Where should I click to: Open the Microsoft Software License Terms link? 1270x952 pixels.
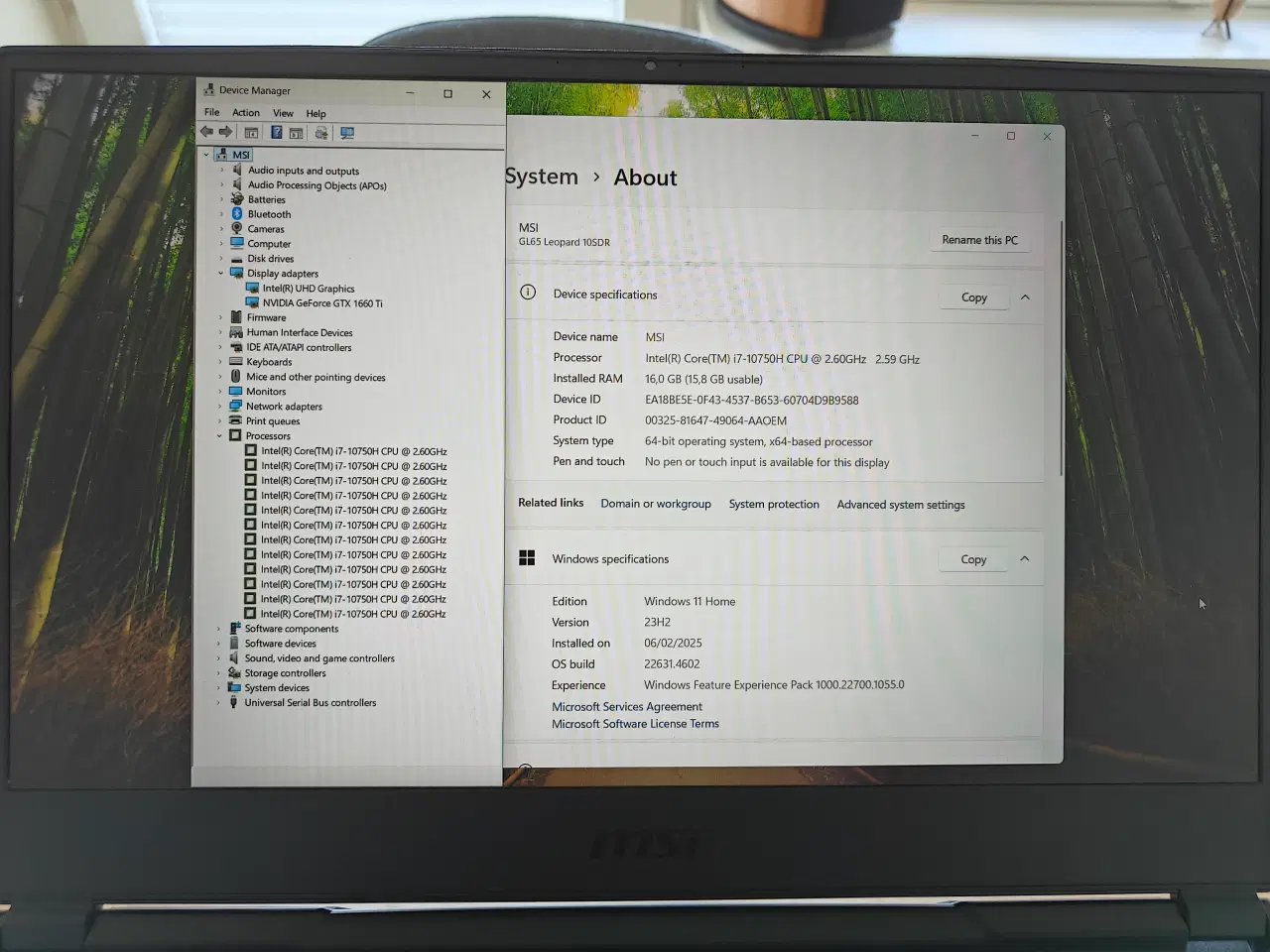[635, 724]
